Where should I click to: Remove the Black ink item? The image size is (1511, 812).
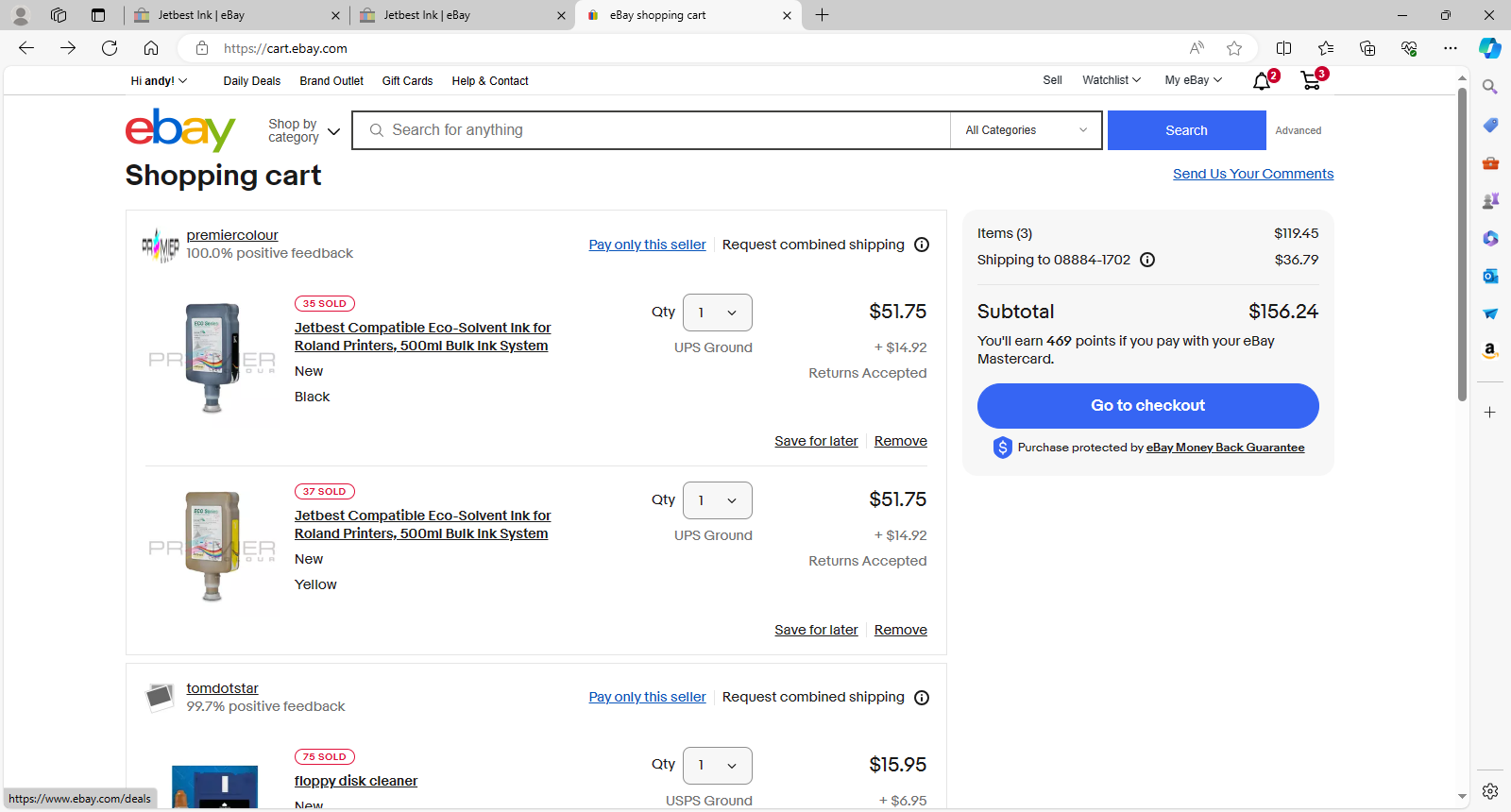click(x=901, y=441)
